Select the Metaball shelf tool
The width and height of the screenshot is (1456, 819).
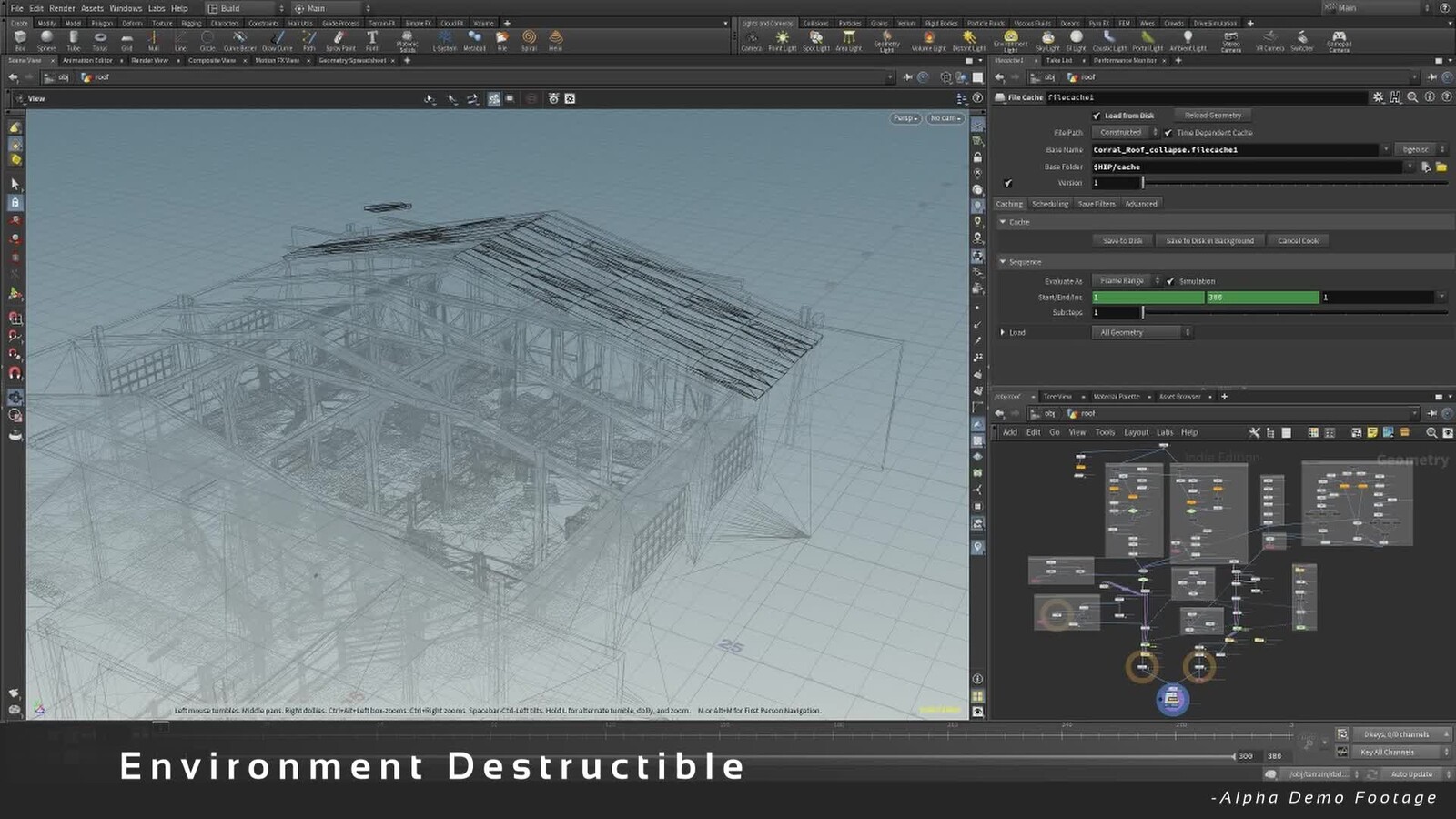pyautogui.click(x=474, y=40)
